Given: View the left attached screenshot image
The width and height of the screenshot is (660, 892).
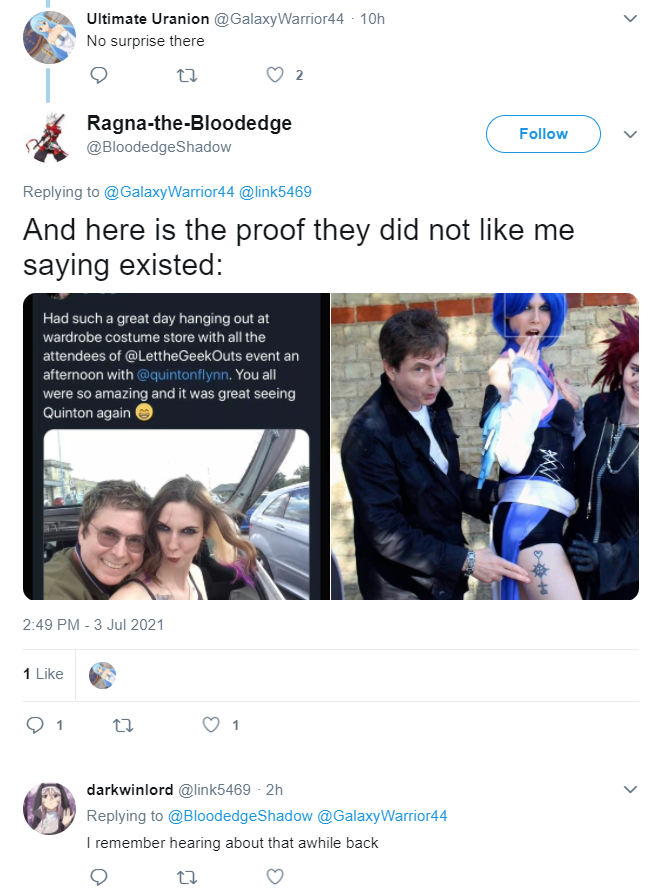Looking at the screenshot, I should (x=176, y=447).
